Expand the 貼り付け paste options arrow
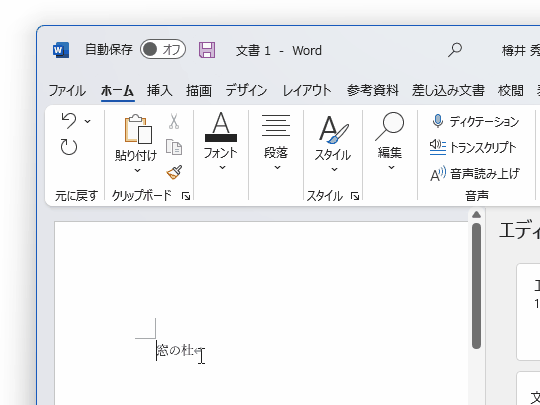This screenshot has width=540, height=405. (137, 170)
